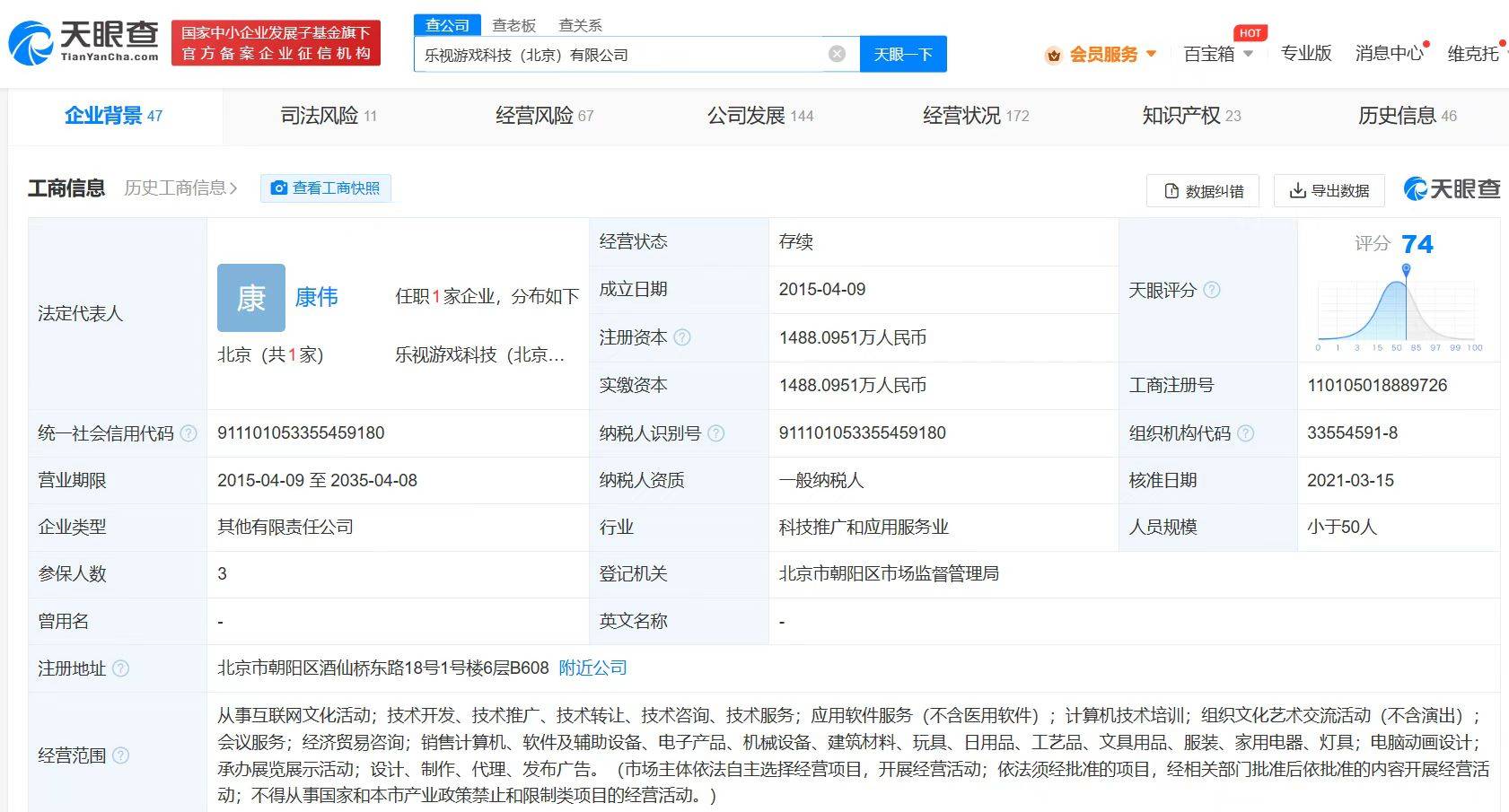Screen dimensions: 1509x812
Task: Select the 查公司 search tab
Action: (x=447, y=25)
